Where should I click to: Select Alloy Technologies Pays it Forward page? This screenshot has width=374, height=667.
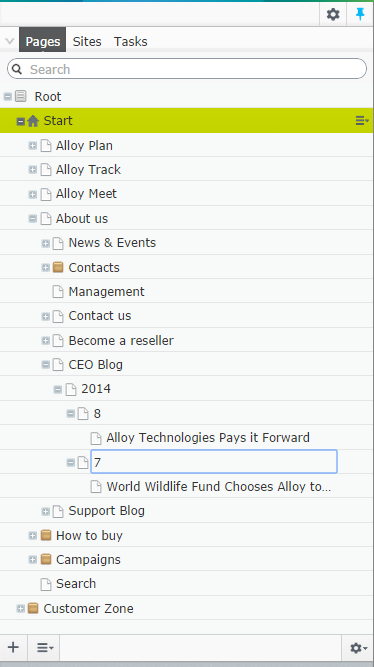(208, 437)
